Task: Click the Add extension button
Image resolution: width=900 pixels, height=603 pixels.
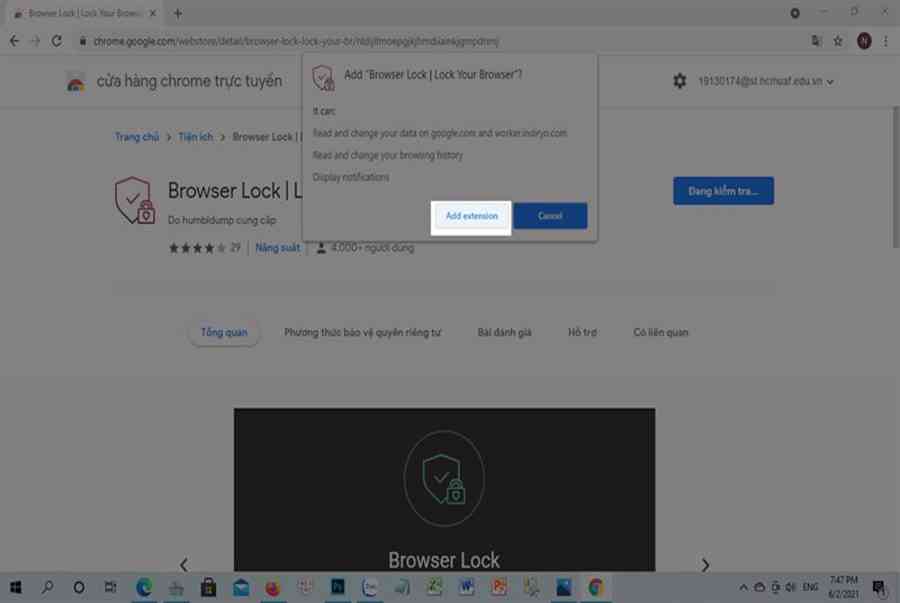Action: (x=471, y=216)
